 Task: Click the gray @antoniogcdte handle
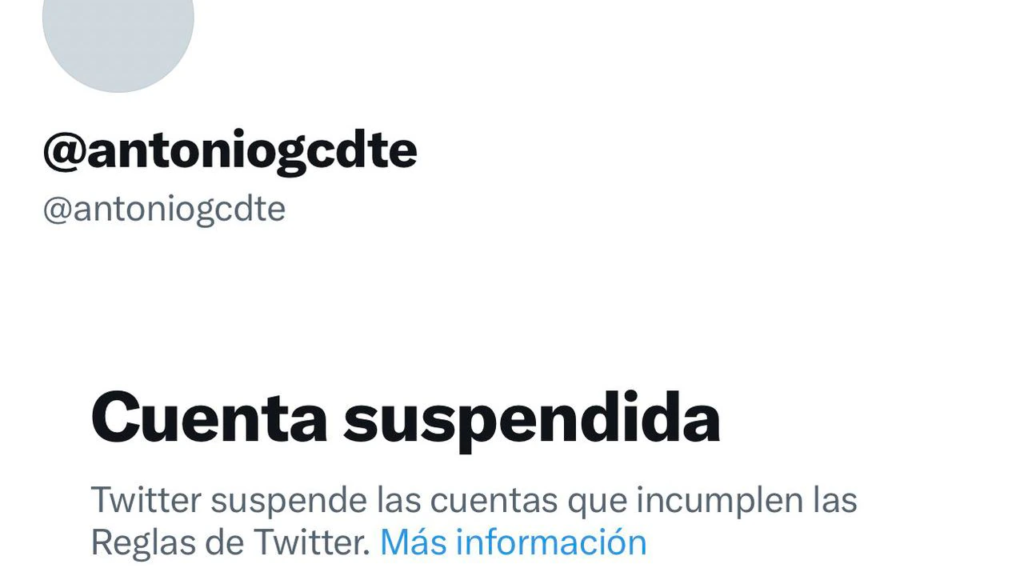(164, 210)
